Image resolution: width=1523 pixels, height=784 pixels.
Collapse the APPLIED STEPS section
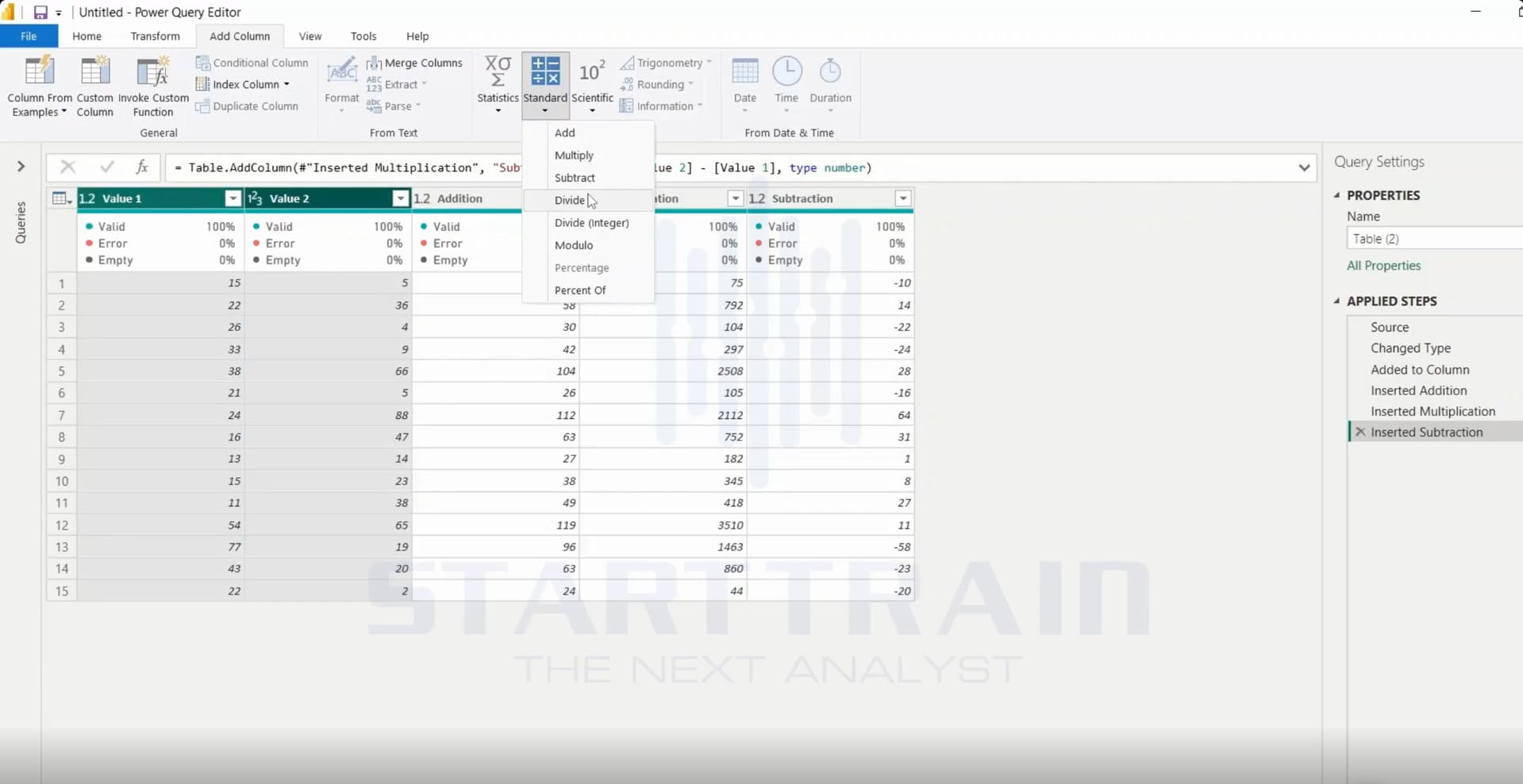(x=1337, y=302)
